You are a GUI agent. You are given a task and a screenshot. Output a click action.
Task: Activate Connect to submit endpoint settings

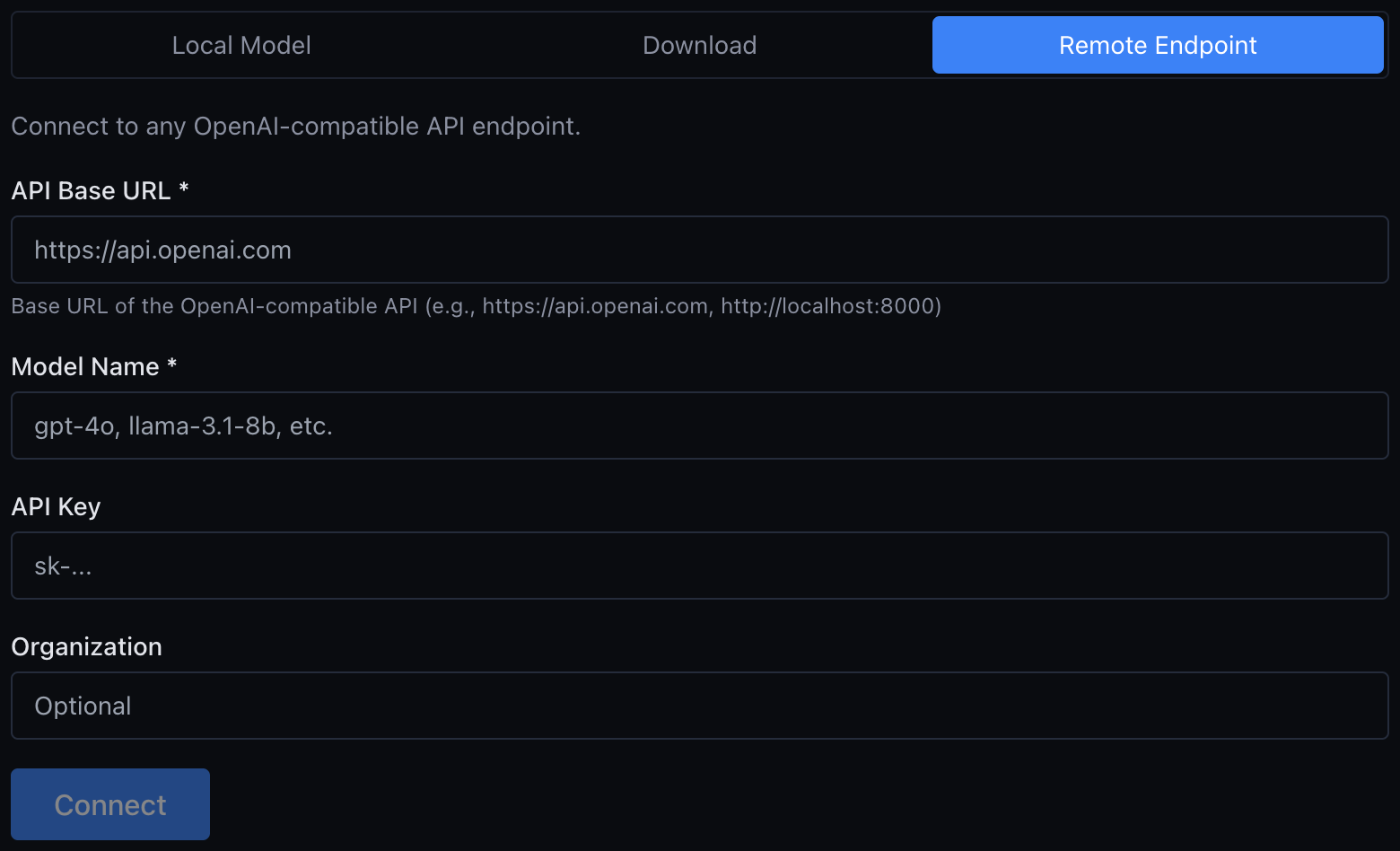[x=109, y=804]
